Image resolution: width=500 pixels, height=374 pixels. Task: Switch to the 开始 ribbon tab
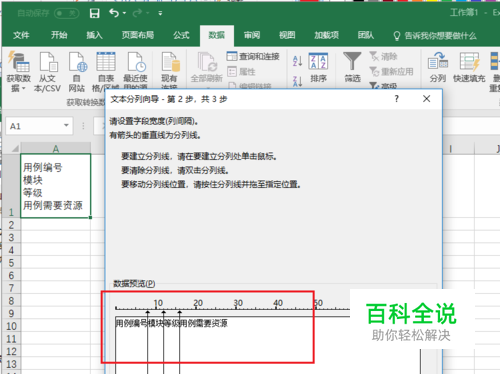59,35
